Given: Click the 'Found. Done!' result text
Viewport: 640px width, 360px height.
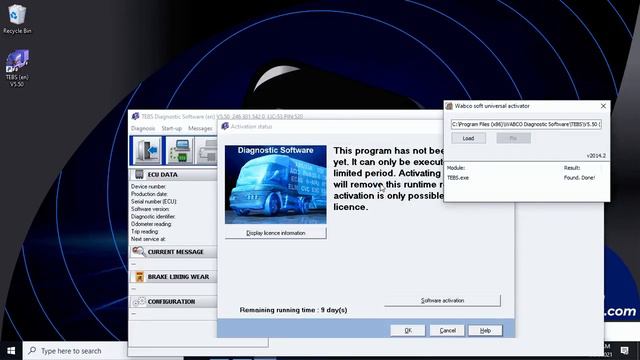Looking at the screenshot, I should [x=579, y=178].
